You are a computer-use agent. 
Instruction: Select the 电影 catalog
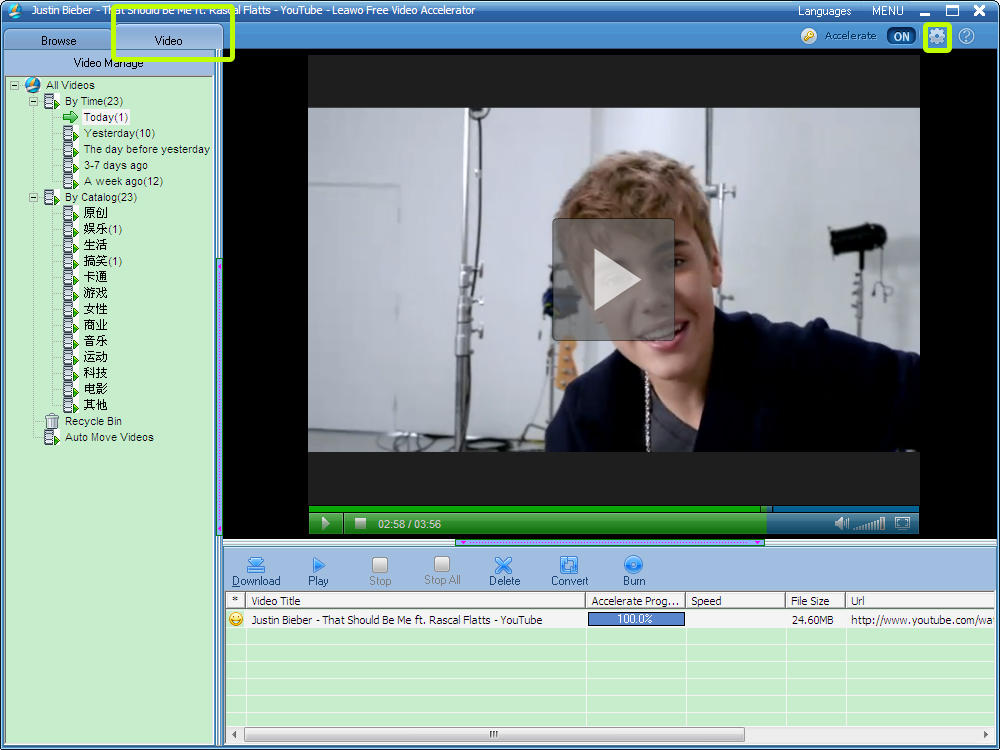[96, 389]
